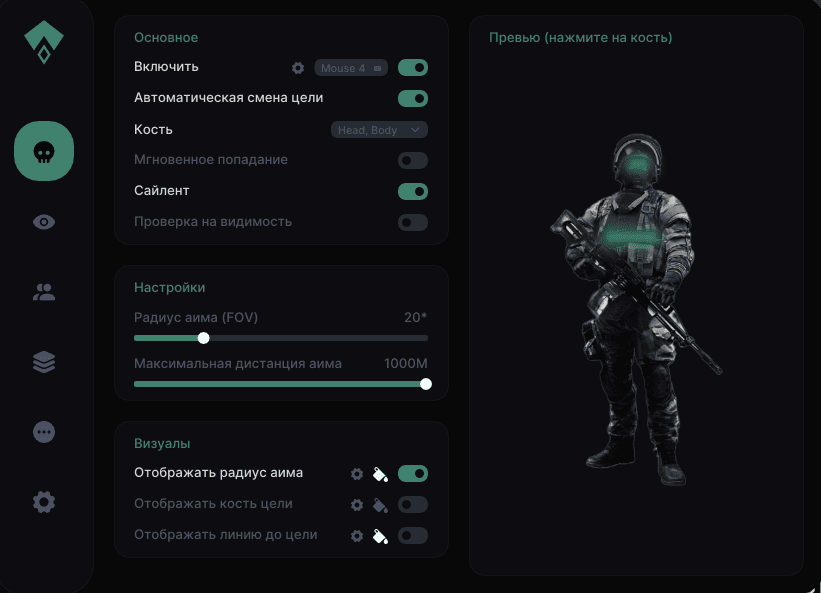Click the Mouse 4 keybind button

click(351, 68)
